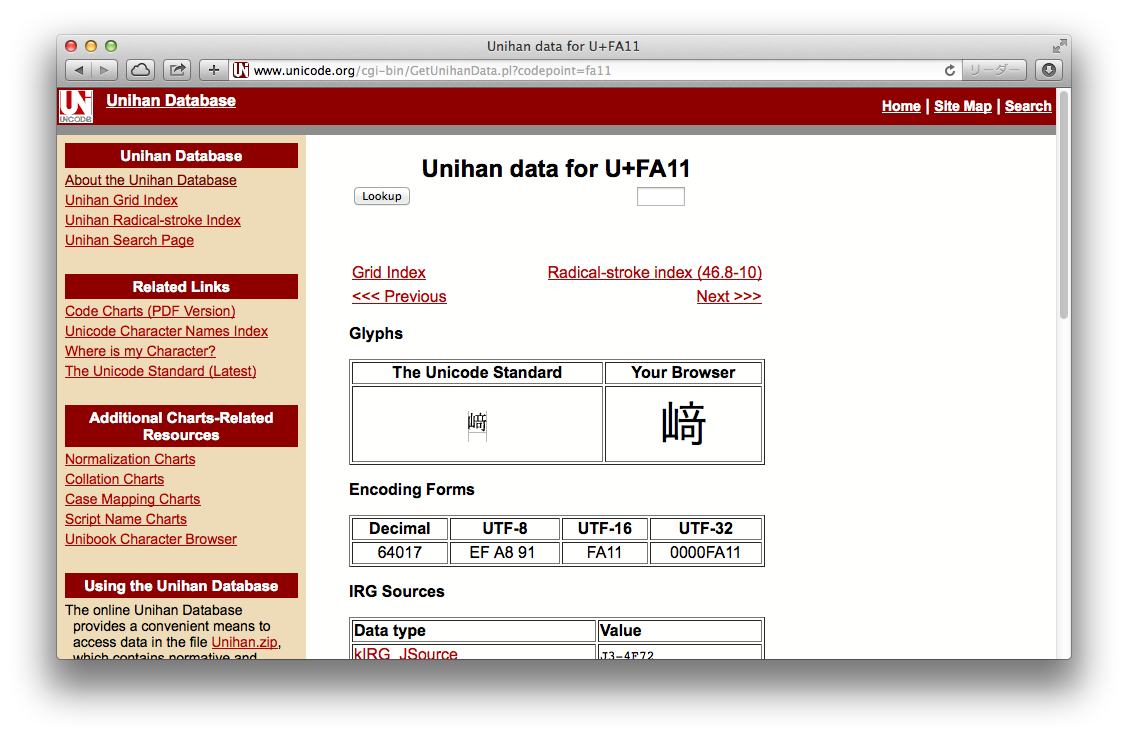
Task: Open Unihan Grid Index sidebar link
Action: point(121,200)
